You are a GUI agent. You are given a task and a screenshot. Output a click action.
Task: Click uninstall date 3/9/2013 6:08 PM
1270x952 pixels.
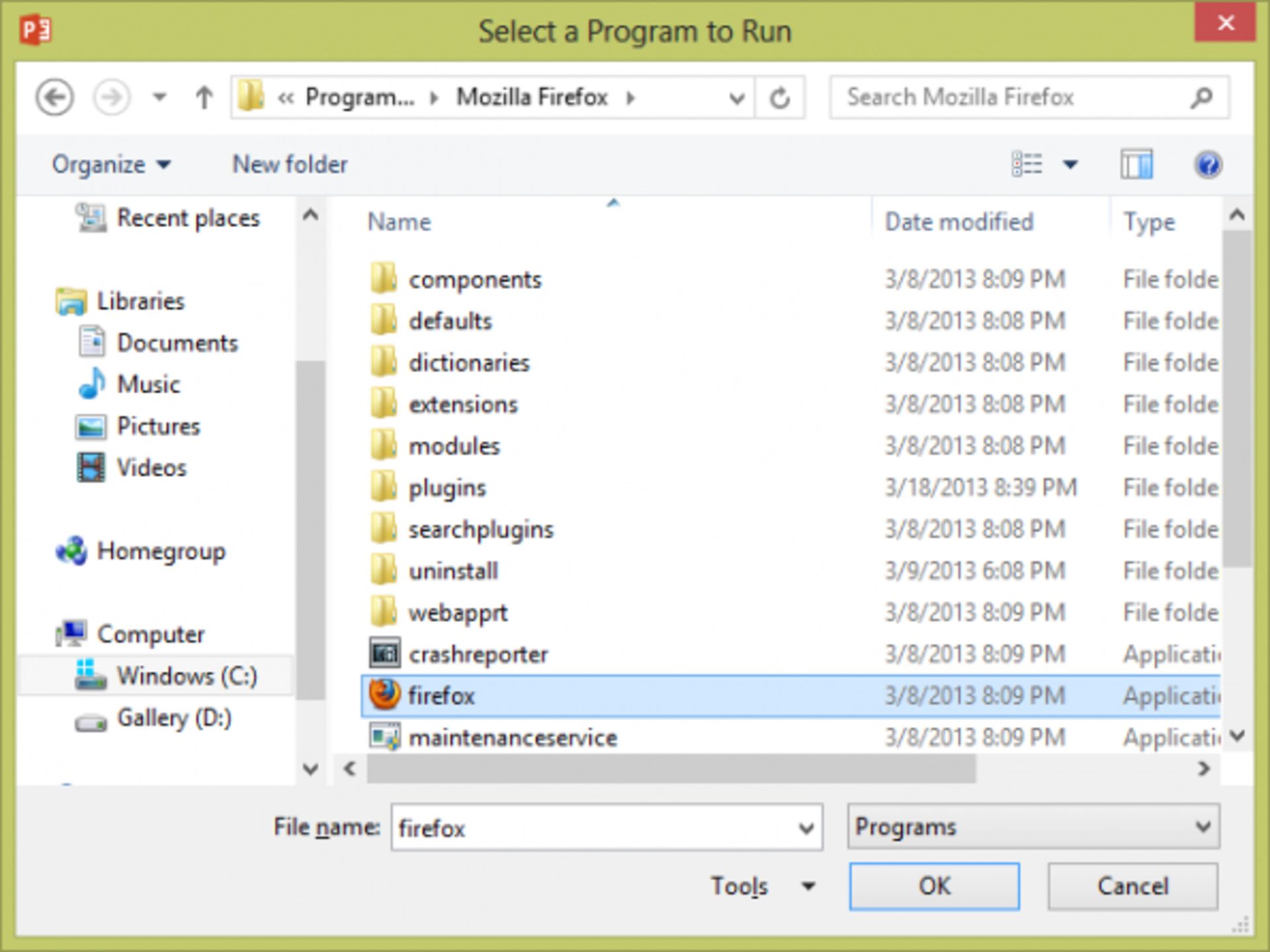tap(975, 571)
